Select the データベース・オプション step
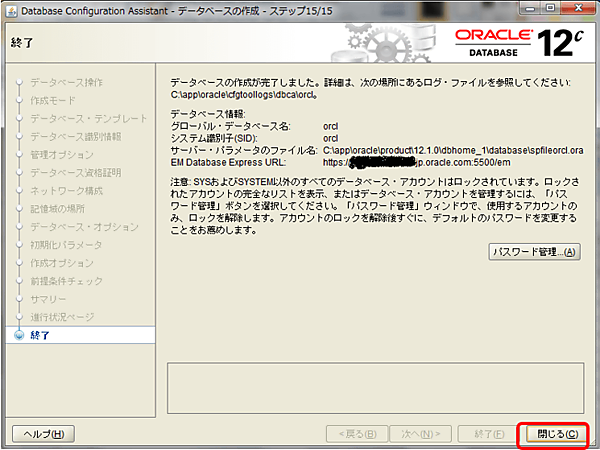This screenshot has height=450, width=600. click(84, 227)
